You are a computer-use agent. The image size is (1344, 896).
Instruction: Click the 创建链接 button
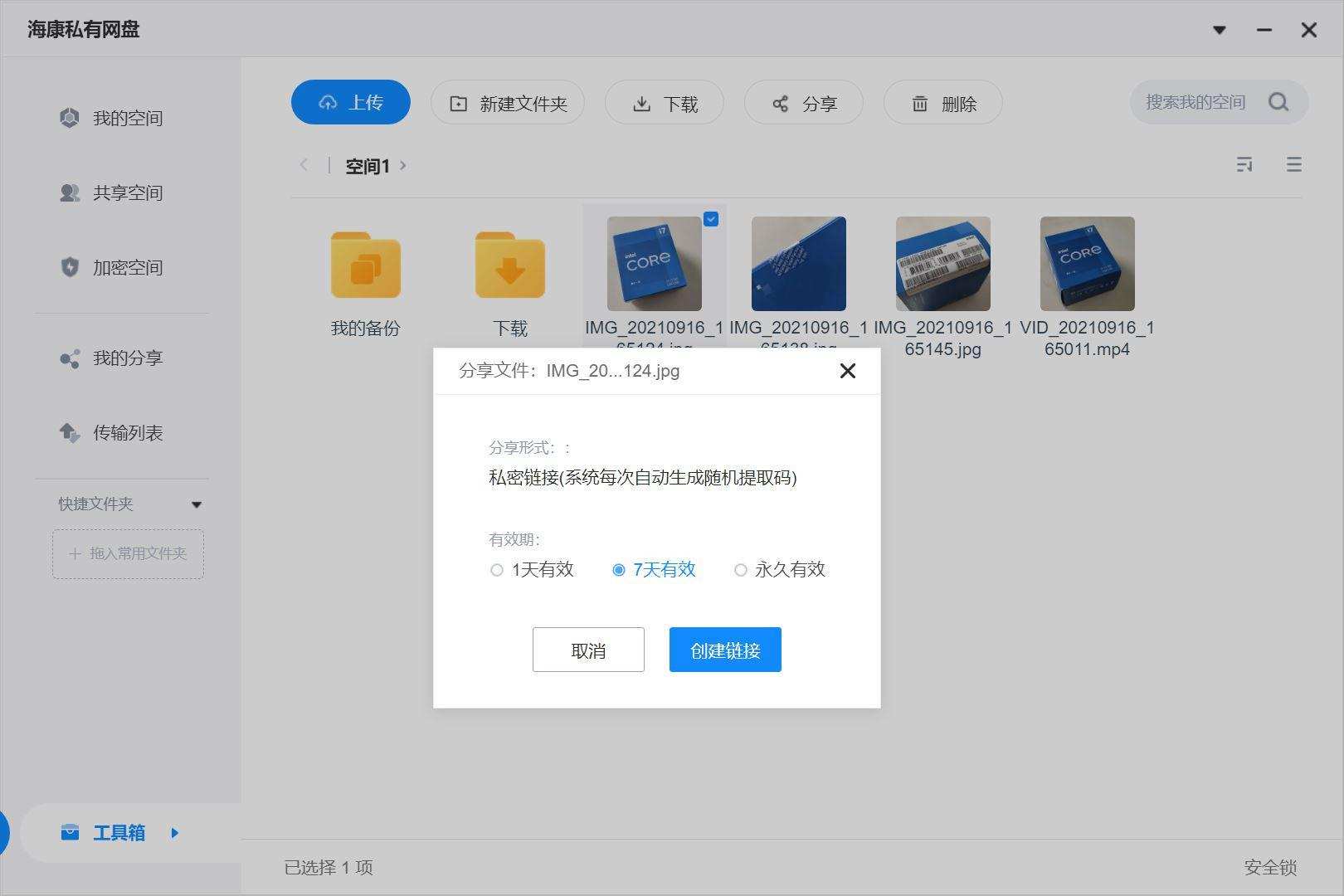coord(724,650)
